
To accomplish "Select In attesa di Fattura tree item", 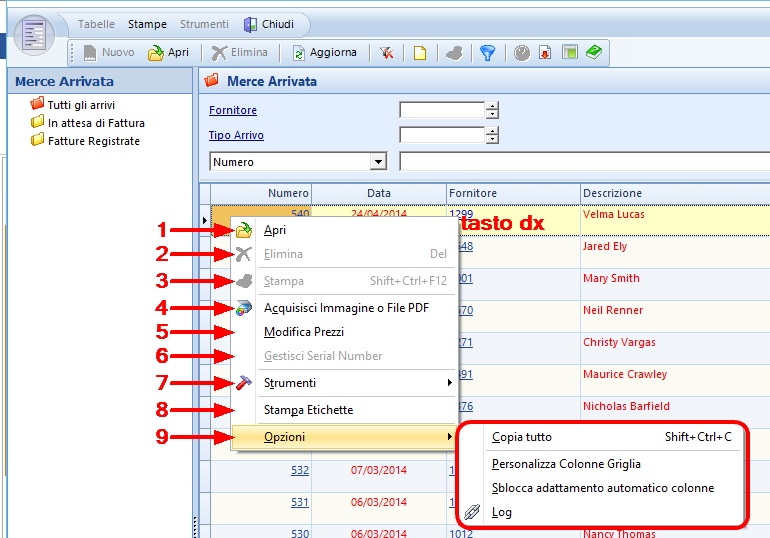I will pos(96,123).
